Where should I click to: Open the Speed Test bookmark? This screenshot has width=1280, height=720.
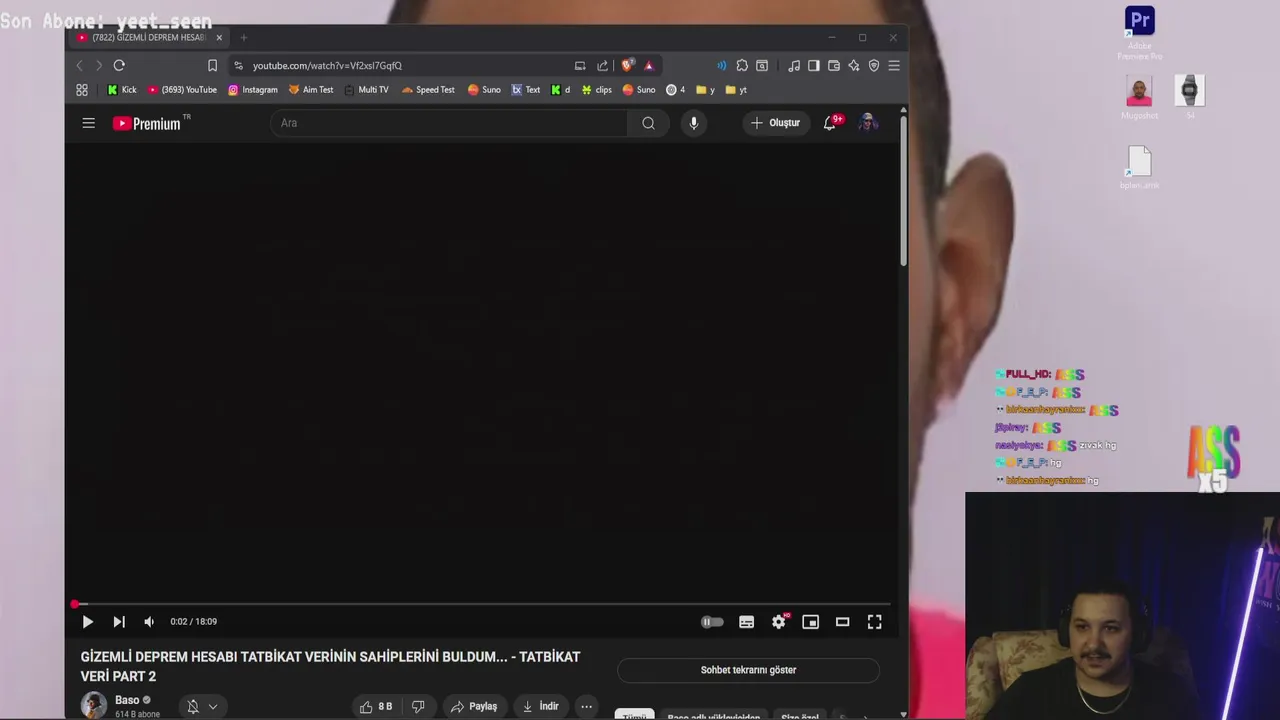point(428,90)
